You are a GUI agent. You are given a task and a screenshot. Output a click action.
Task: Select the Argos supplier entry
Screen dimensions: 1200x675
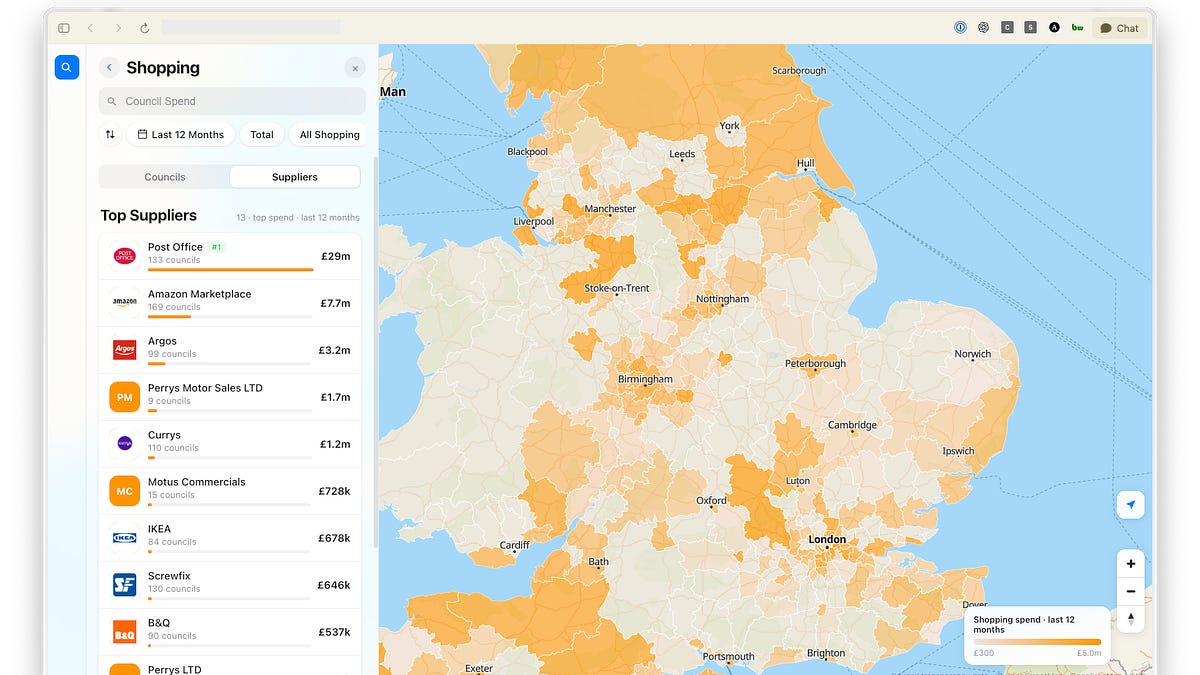click(230, 350)
